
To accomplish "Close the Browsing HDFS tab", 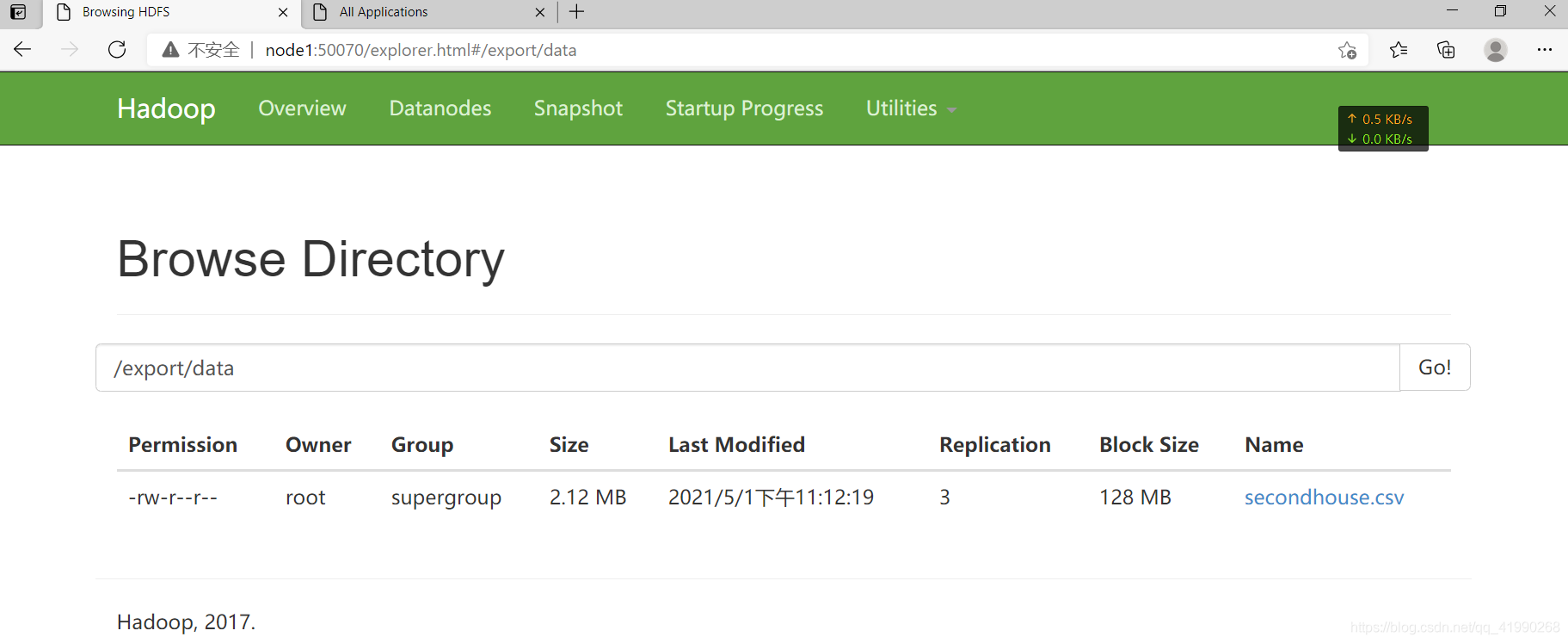I will click(x=283, y=12).
